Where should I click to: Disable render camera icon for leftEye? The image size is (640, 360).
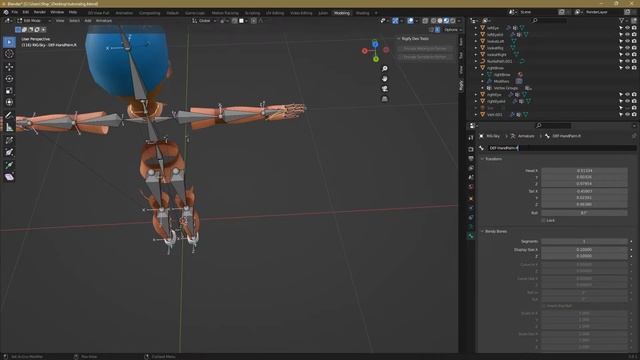pos(634,28)
